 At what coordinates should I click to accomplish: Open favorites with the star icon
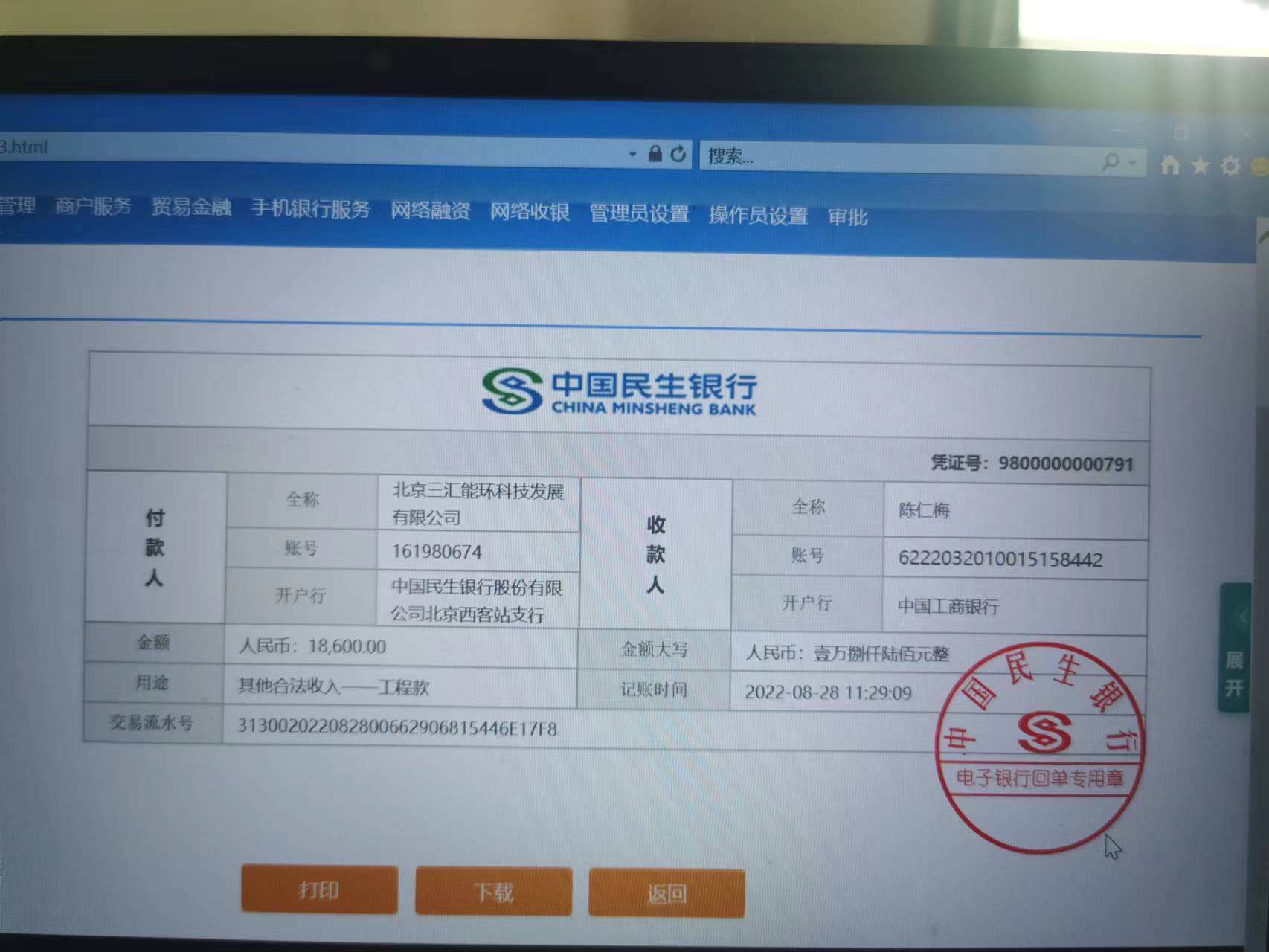[x=1200, y=166]
